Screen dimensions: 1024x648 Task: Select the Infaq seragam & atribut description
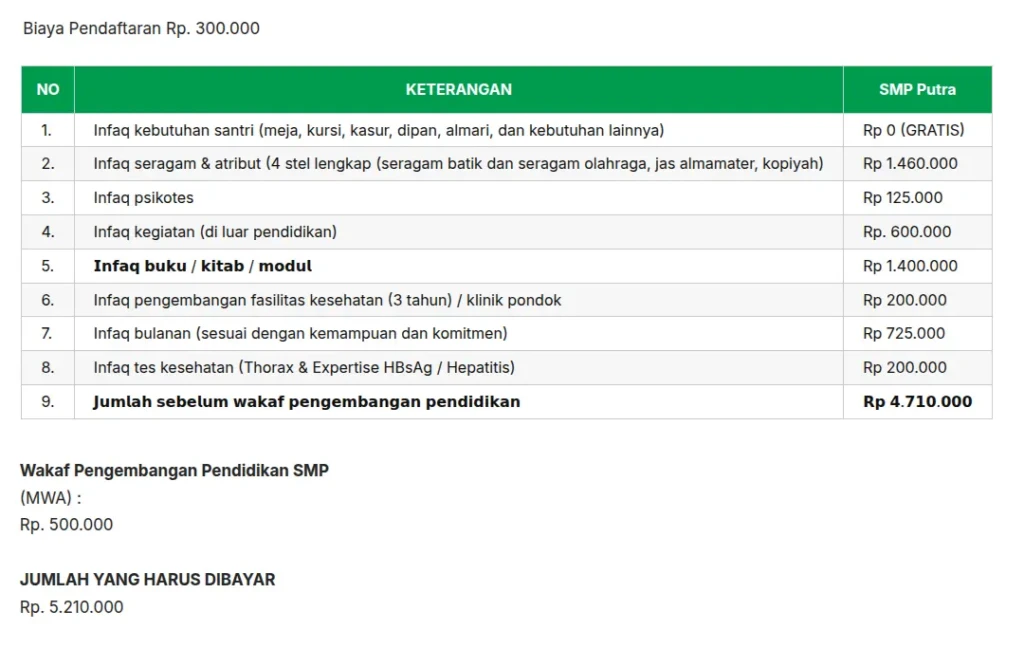(x=458, y=164)
